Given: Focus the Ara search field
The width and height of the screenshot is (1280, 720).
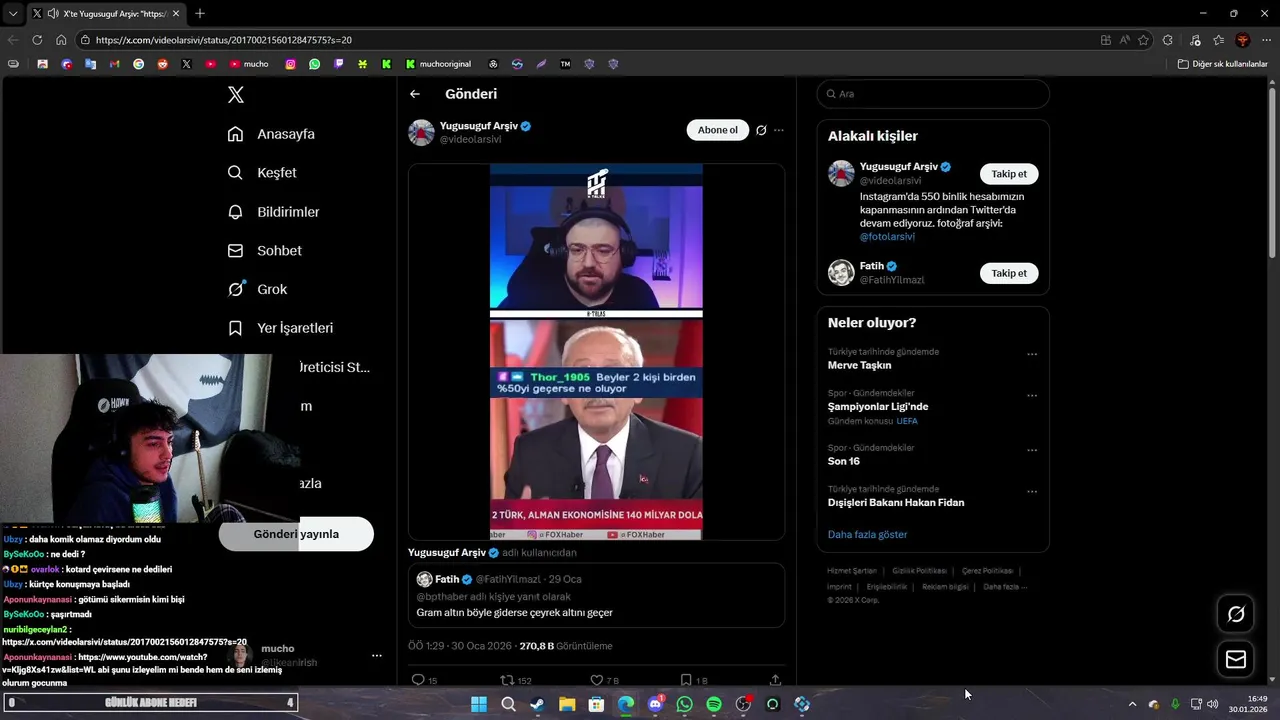Looking at the screenshot, I should click(x=933, y=94).
